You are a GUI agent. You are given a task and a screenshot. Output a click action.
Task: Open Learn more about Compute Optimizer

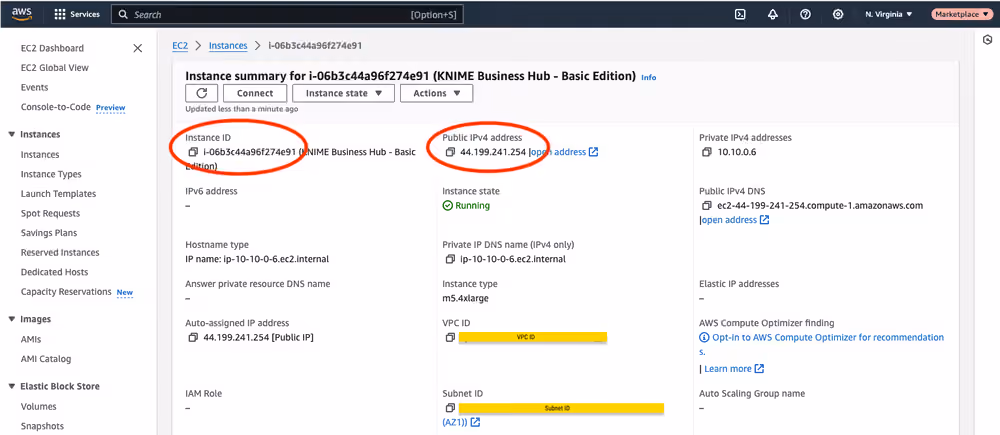(734, 369)
